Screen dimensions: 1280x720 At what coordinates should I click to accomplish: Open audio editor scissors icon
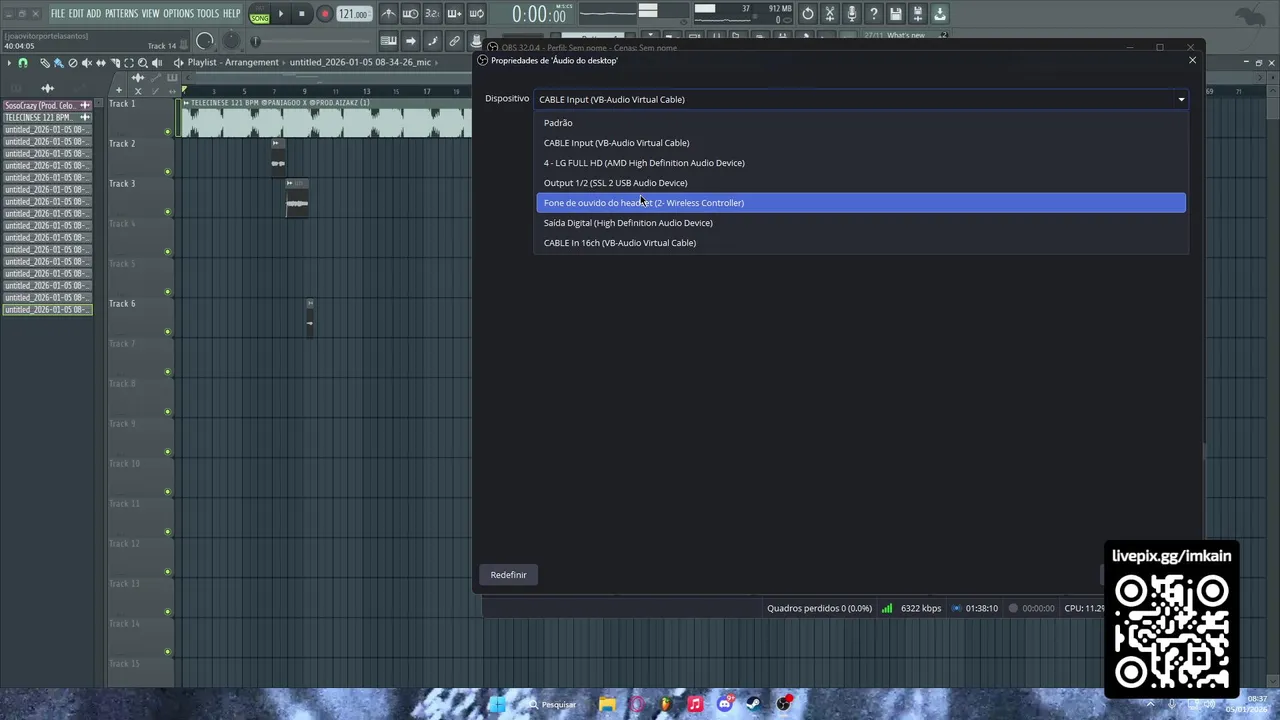tap(830, 14)
